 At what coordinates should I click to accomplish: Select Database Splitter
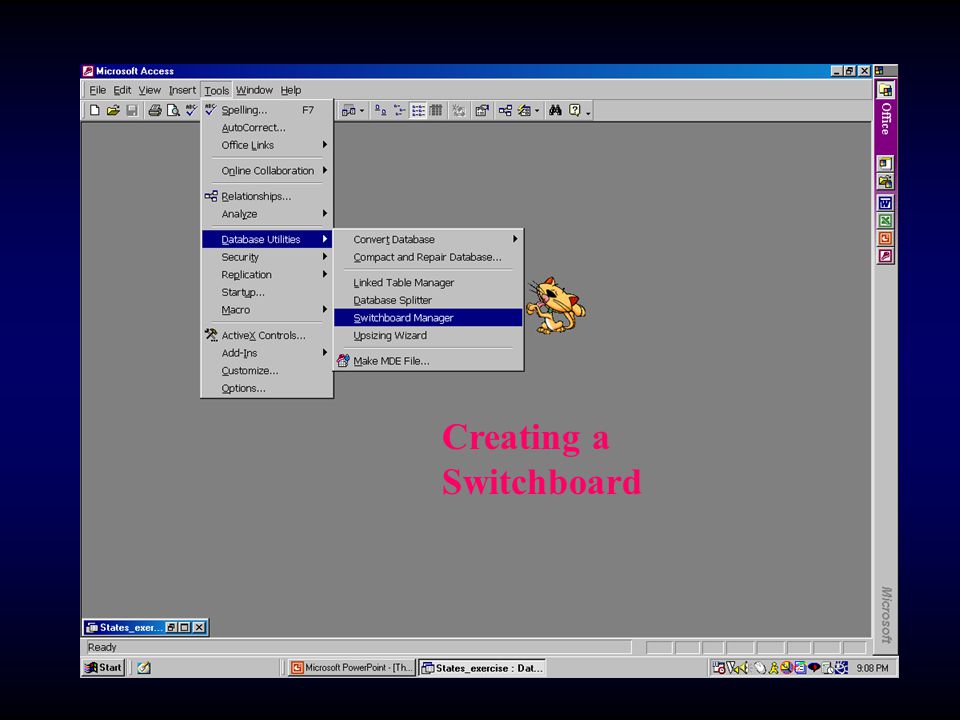(429, 301)
